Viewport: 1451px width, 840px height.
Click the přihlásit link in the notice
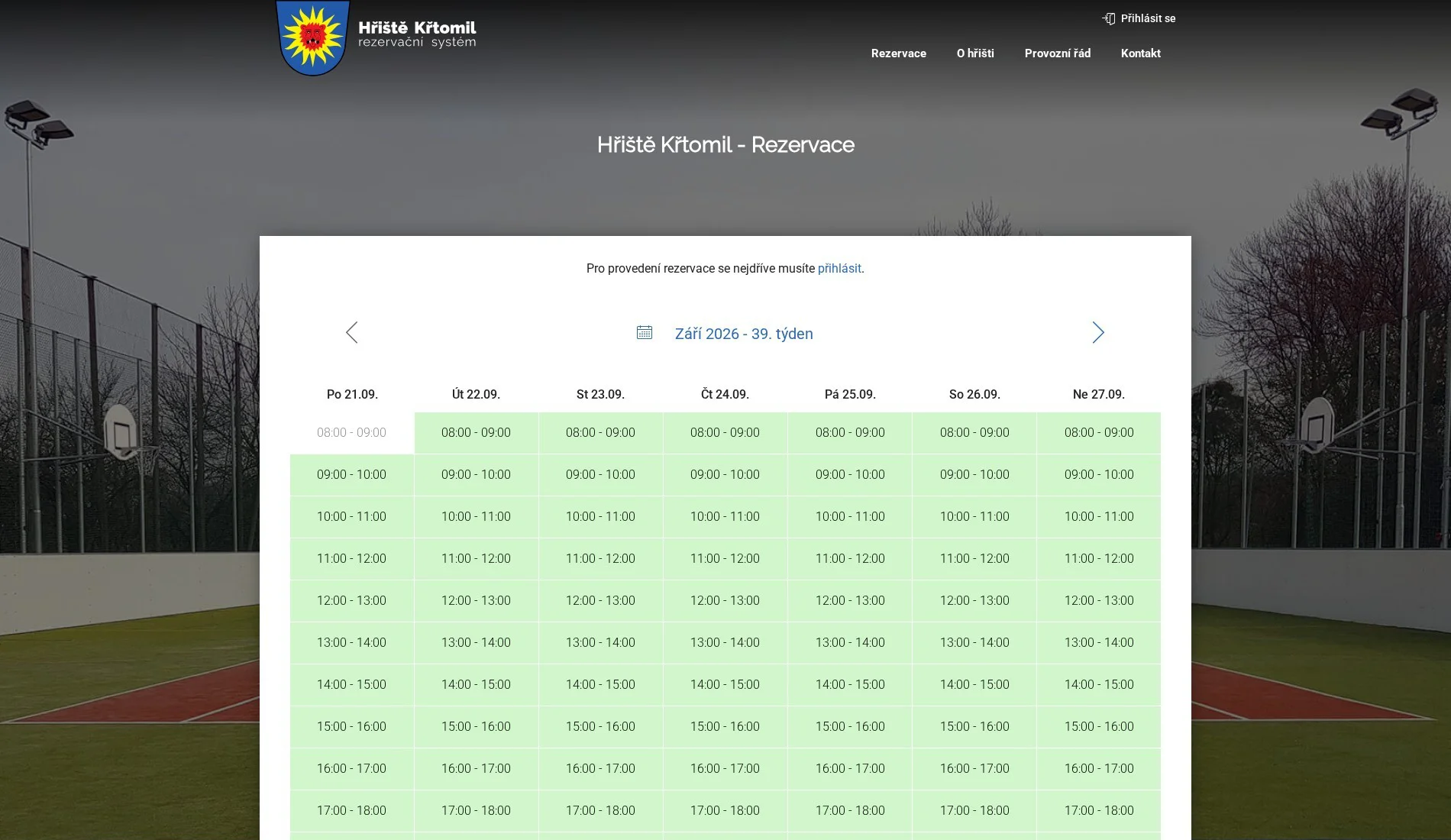(x=839, y=269)
